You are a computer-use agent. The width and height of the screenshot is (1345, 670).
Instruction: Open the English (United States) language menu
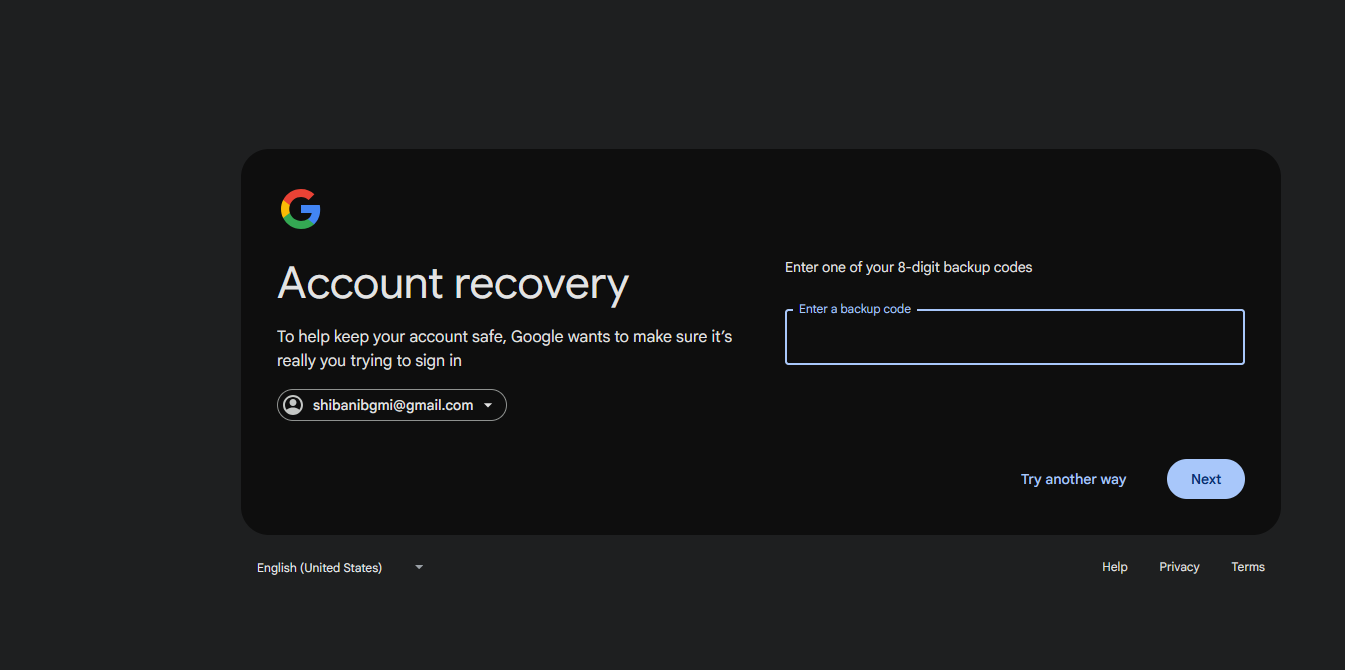(319, 567)
